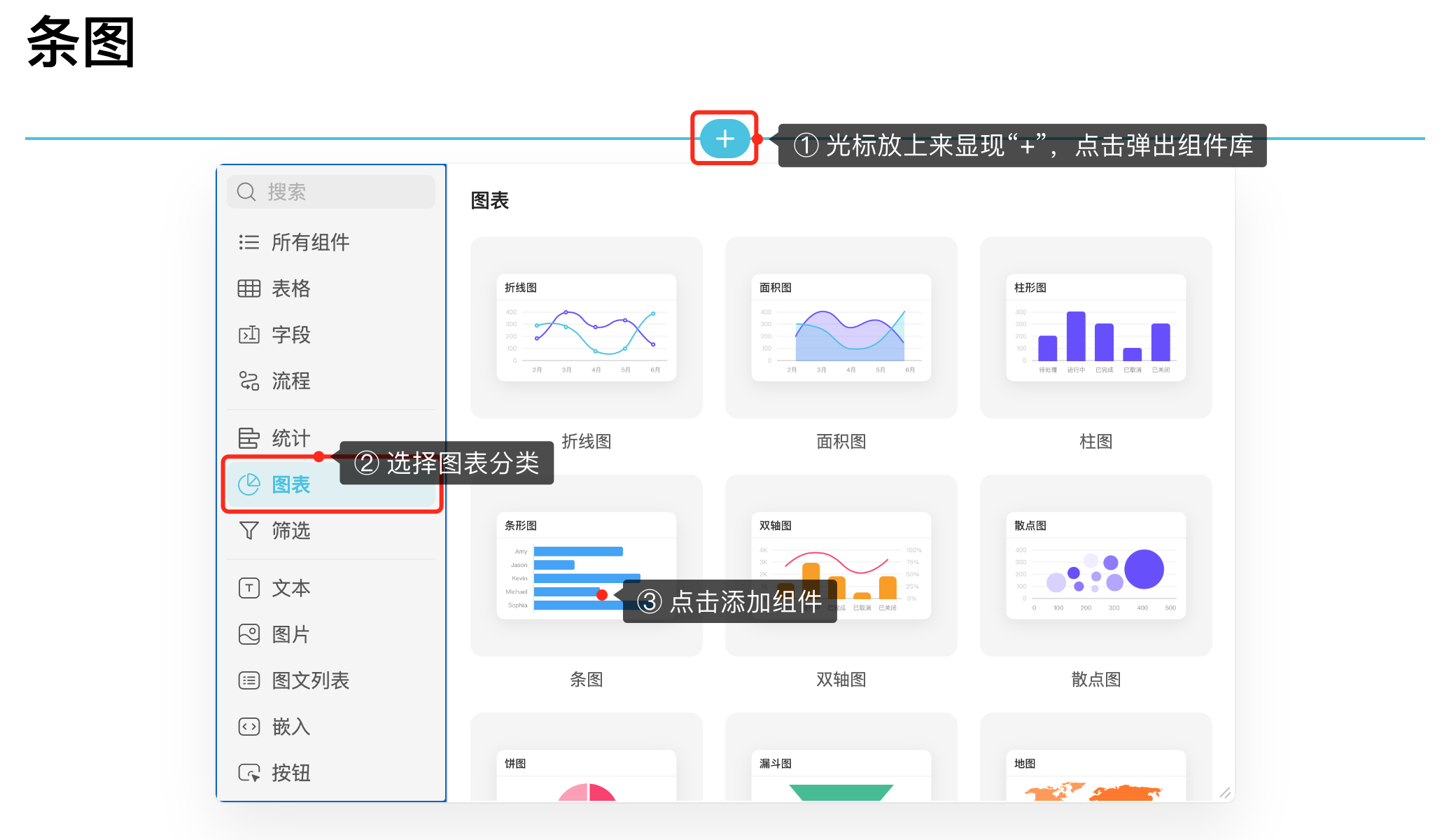1449x840 pixels.
Task: Click the blue plus add-component button
Action: 724,139
